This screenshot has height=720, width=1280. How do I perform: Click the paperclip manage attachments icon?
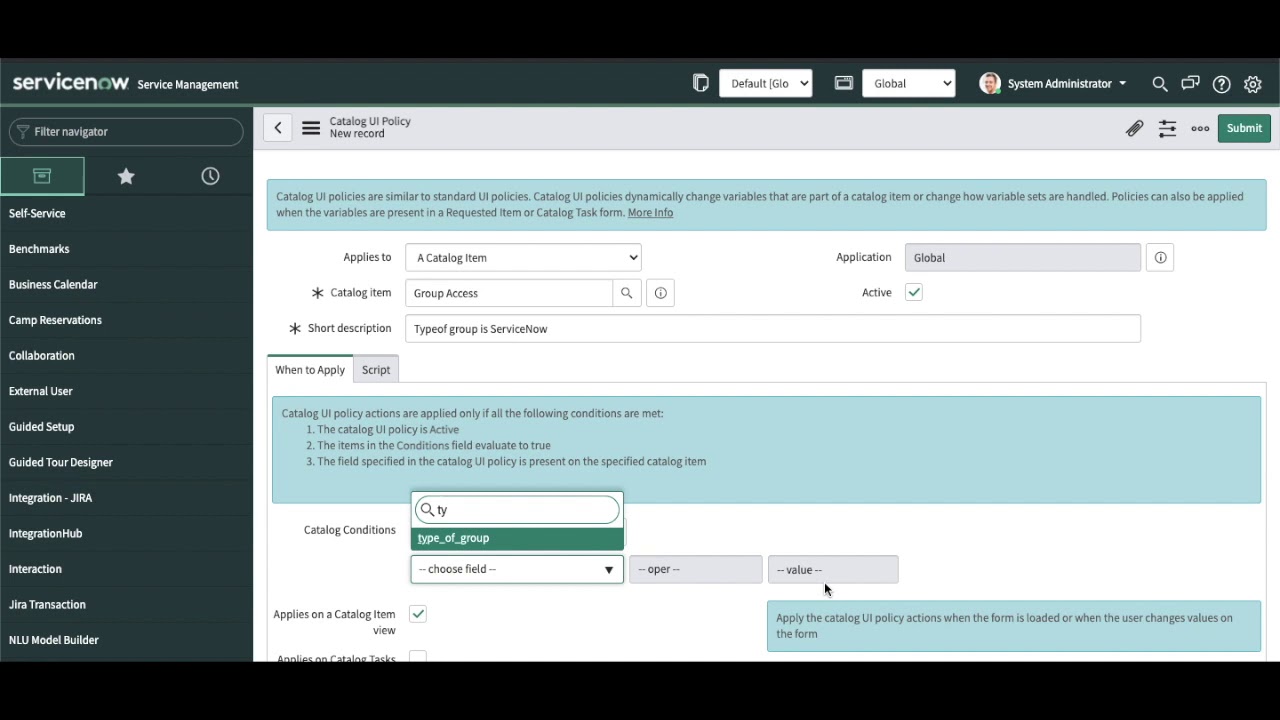pyautogui.click(x=1134, y=128)
